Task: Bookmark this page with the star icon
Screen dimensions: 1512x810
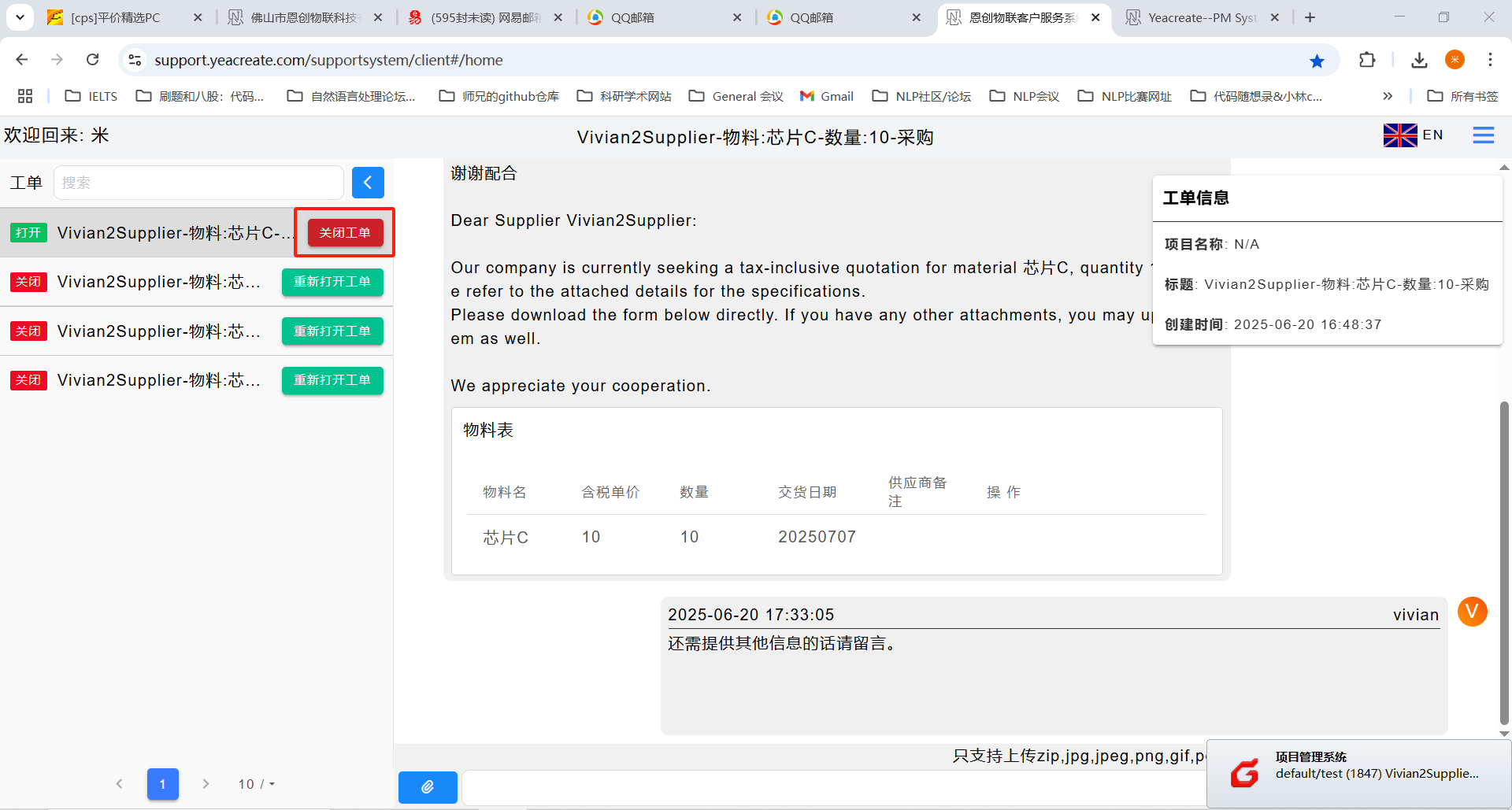Action: click(x=1317, y=61)
